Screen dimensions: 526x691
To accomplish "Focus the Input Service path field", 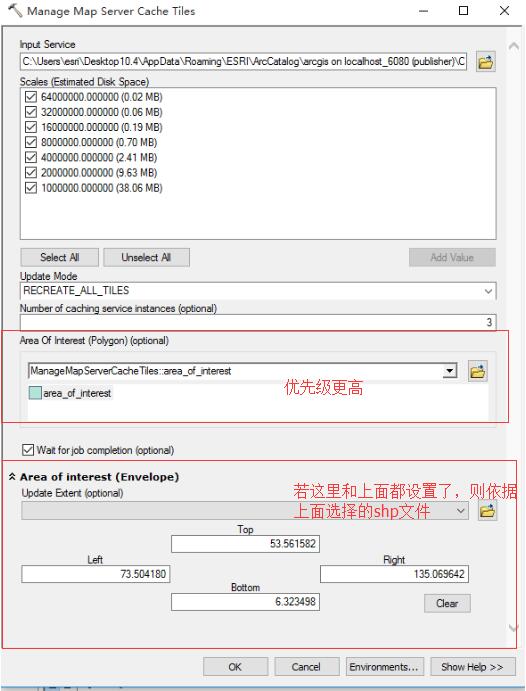I will tap(243, 62).
